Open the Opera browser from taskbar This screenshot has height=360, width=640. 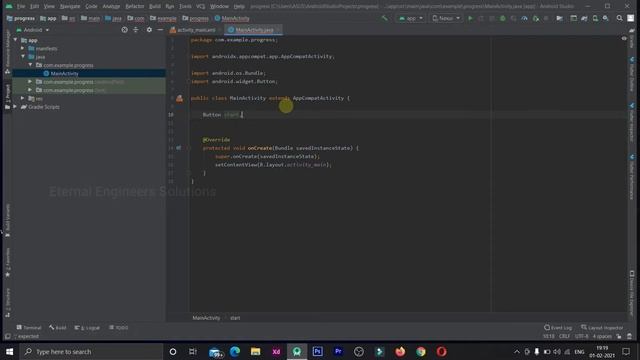tap(442, 351)
